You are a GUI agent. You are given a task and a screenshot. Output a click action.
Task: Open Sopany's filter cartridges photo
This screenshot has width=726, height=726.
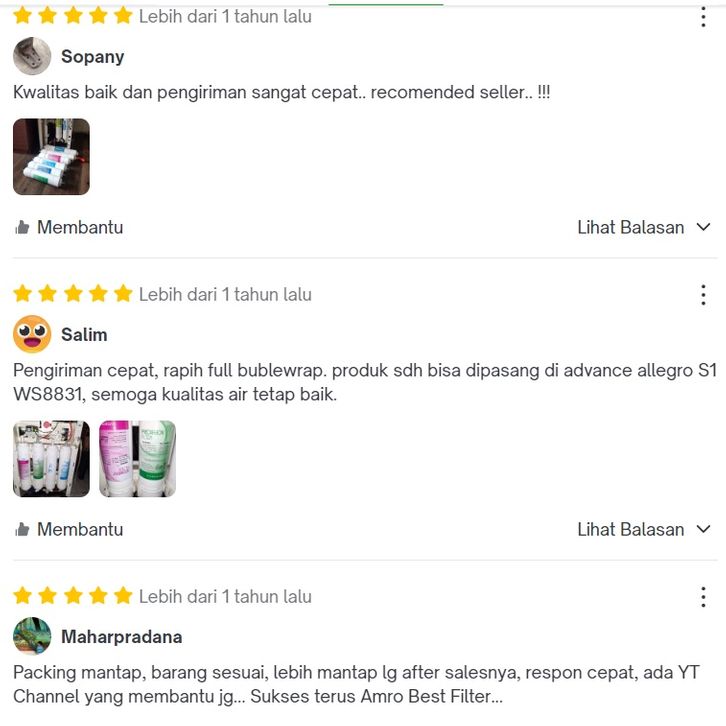tap(51, 156)
